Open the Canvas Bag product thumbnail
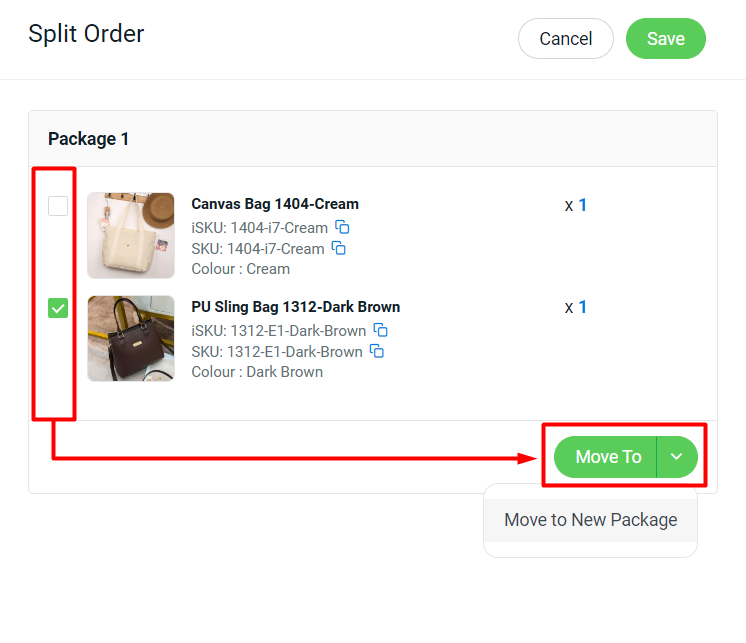Screen dimensions: 746x643 click(131, 235)
